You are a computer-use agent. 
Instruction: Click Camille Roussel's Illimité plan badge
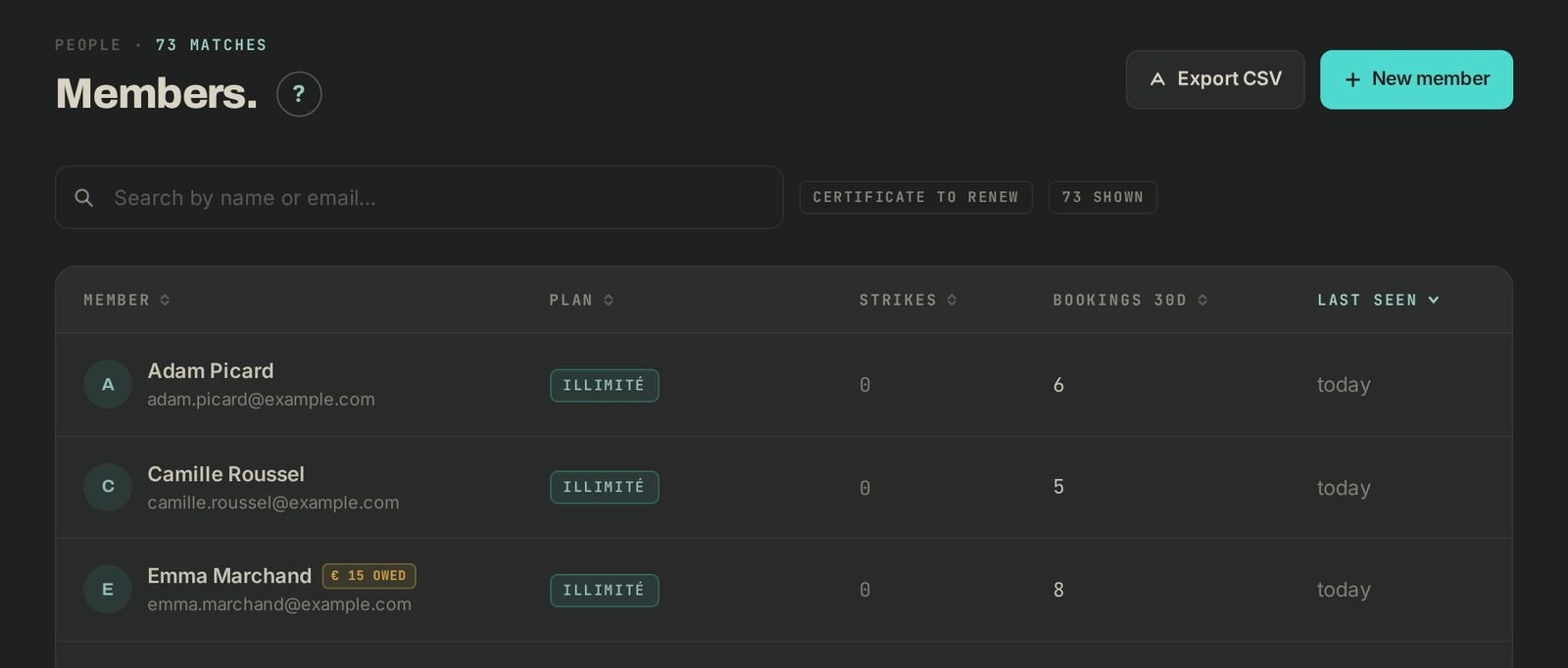point(605,487)
